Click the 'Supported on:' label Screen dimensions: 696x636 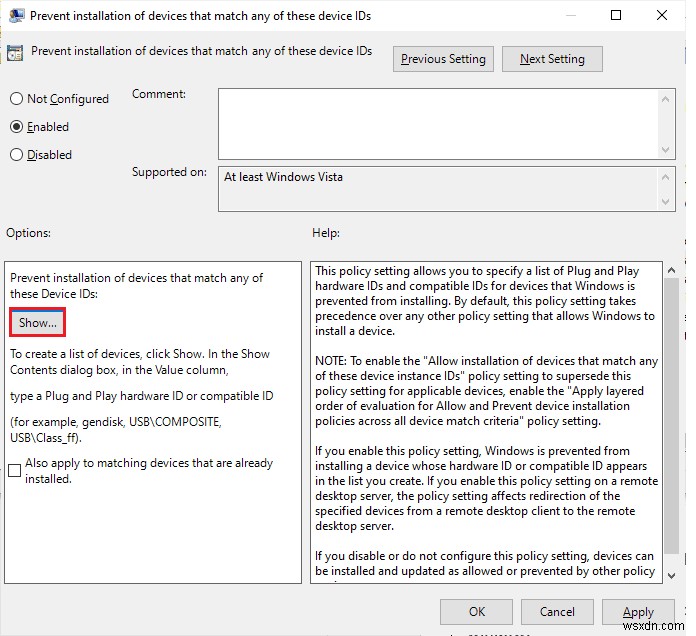point(169,172)
